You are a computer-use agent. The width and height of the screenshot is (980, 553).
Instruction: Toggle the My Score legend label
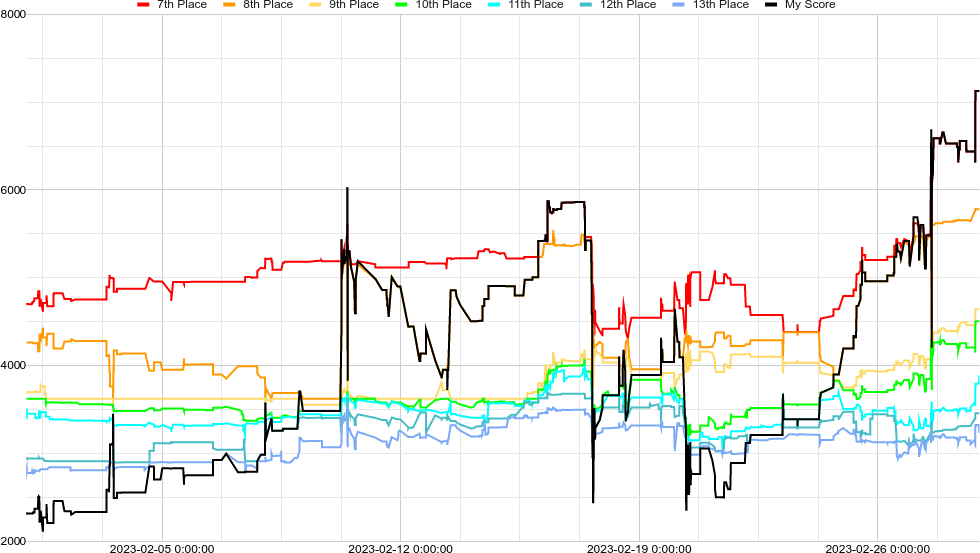(810, 4)
